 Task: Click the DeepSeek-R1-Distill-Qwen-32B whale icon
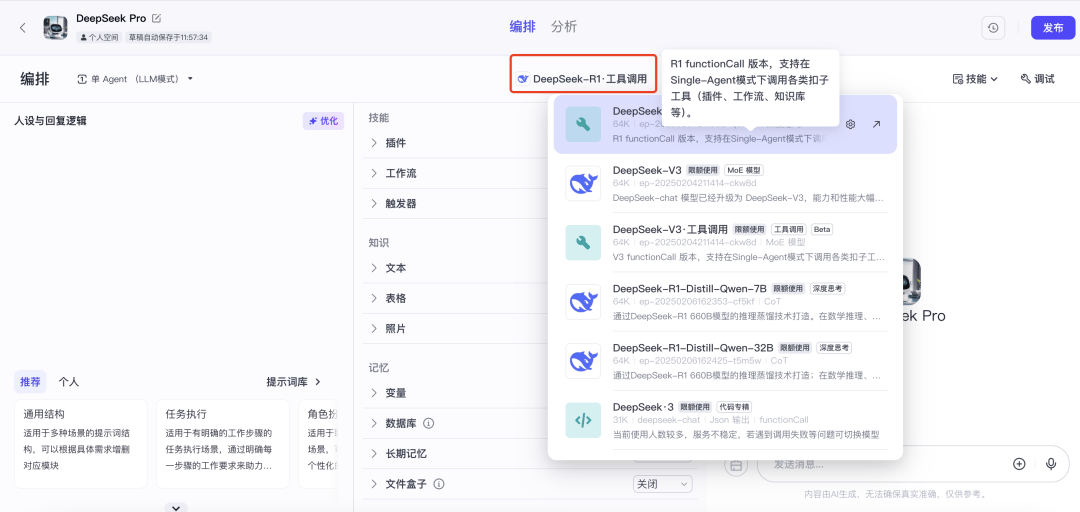point(583,360)
